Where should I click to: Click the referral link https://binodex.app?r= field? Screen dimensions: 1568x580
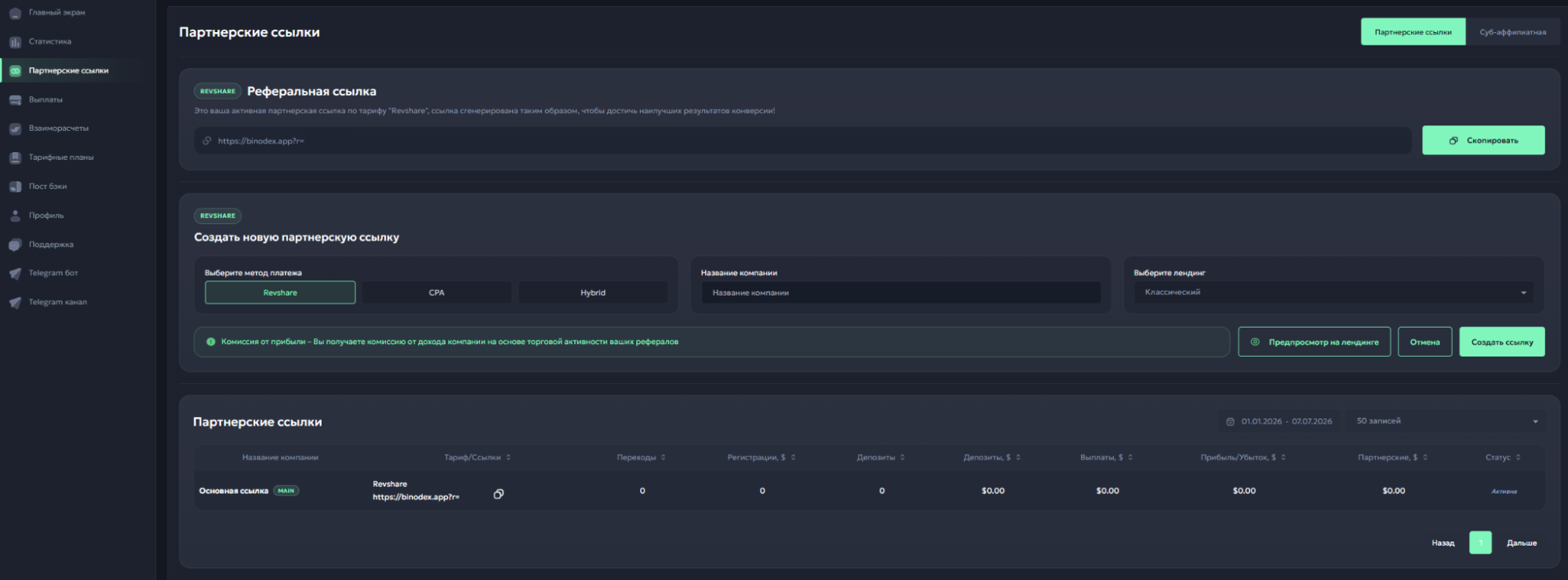coord(802,141)
